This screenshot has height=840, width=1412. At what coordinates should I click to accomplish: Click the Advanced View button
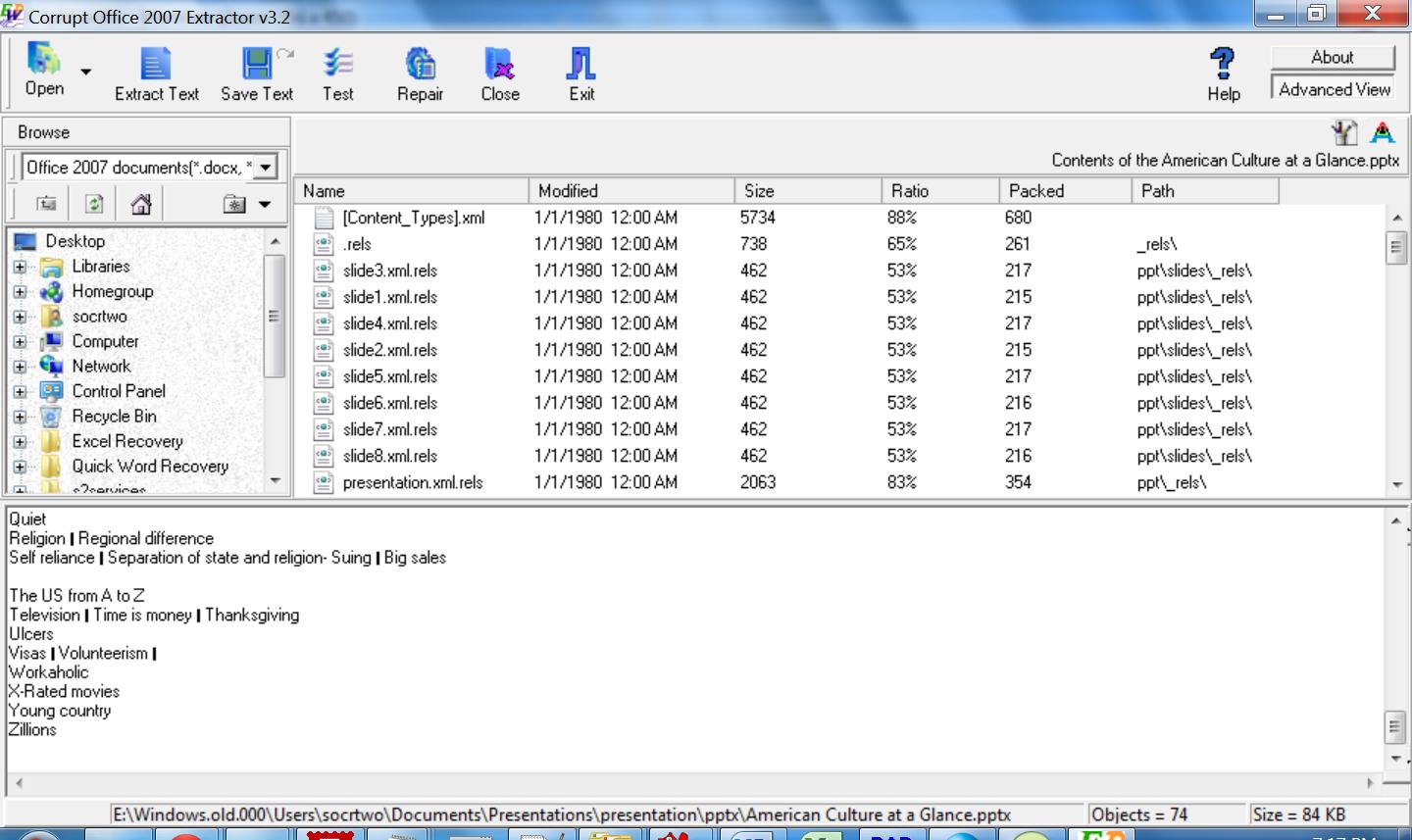(1334, 89)
